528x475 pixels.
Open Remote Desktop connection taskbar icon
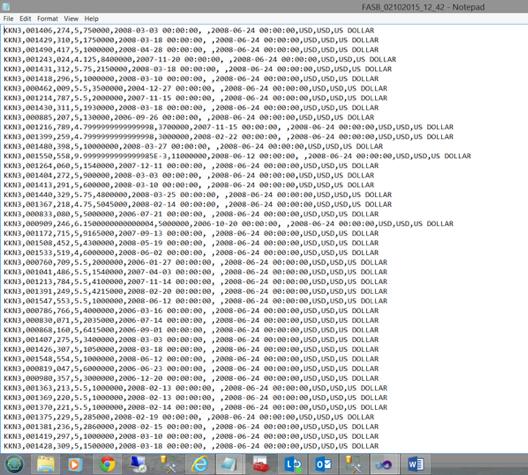point(138,465)
